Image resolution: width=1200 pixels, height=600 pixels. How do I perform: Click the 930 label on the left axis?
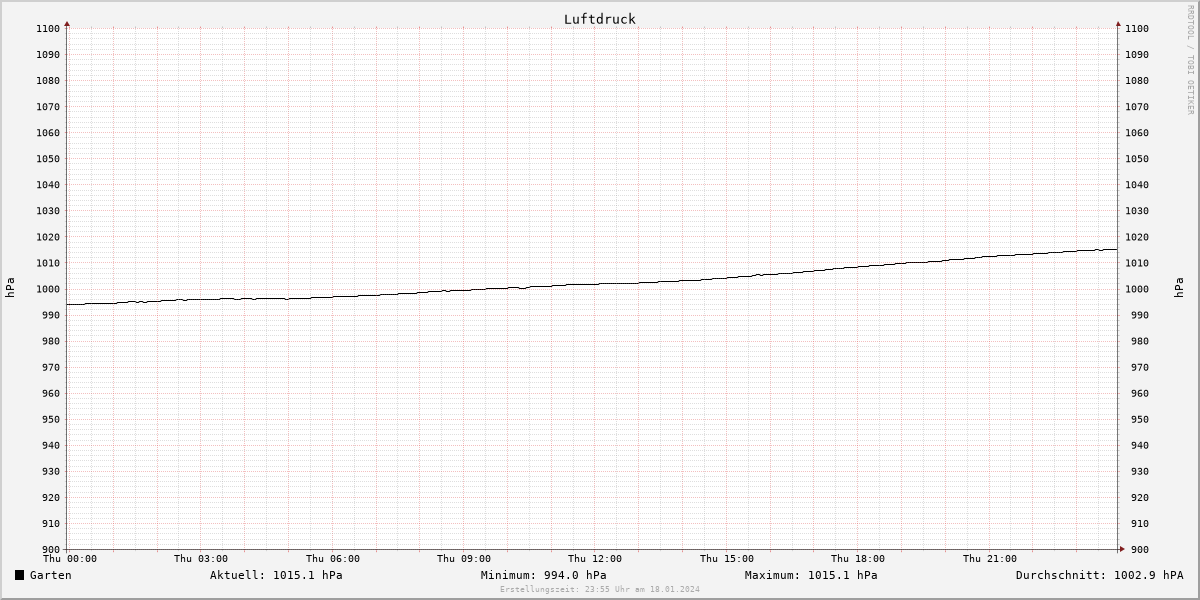tap(51, 471)
